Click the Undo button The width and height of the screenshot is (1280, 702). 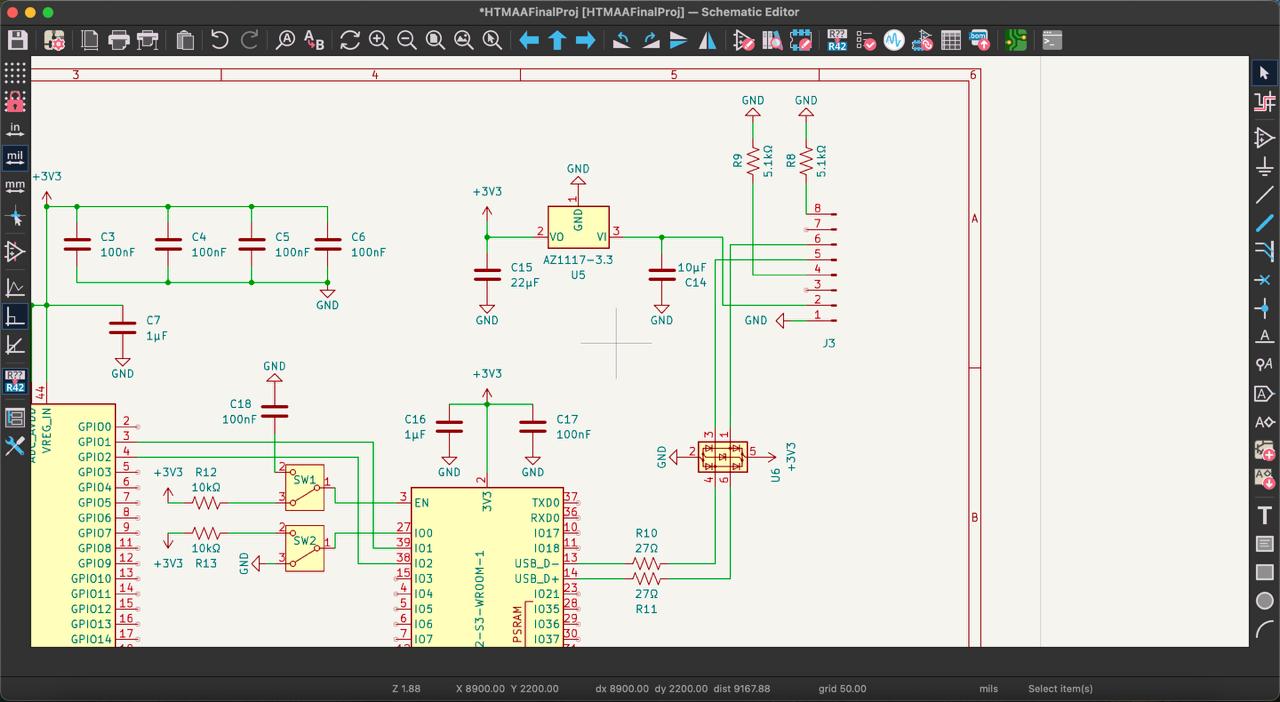220,40
